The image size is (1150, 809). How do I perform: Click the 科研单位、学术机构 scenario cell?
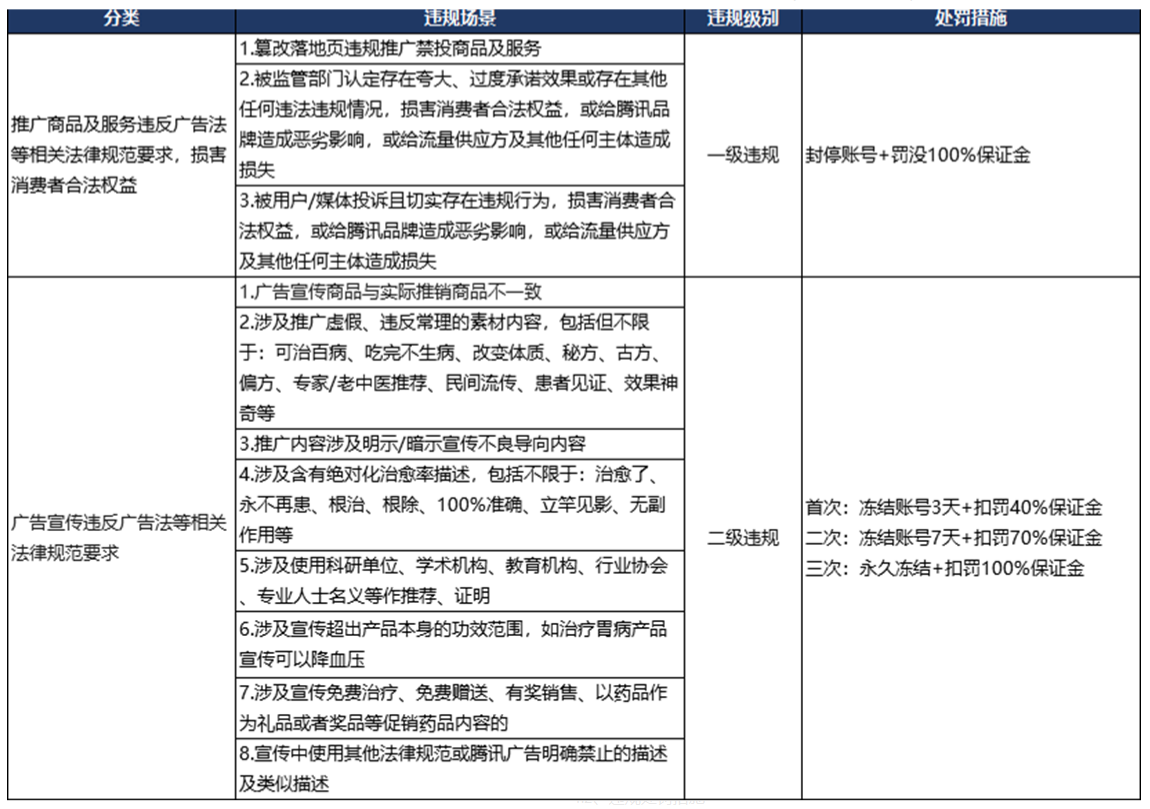[460, 580]
